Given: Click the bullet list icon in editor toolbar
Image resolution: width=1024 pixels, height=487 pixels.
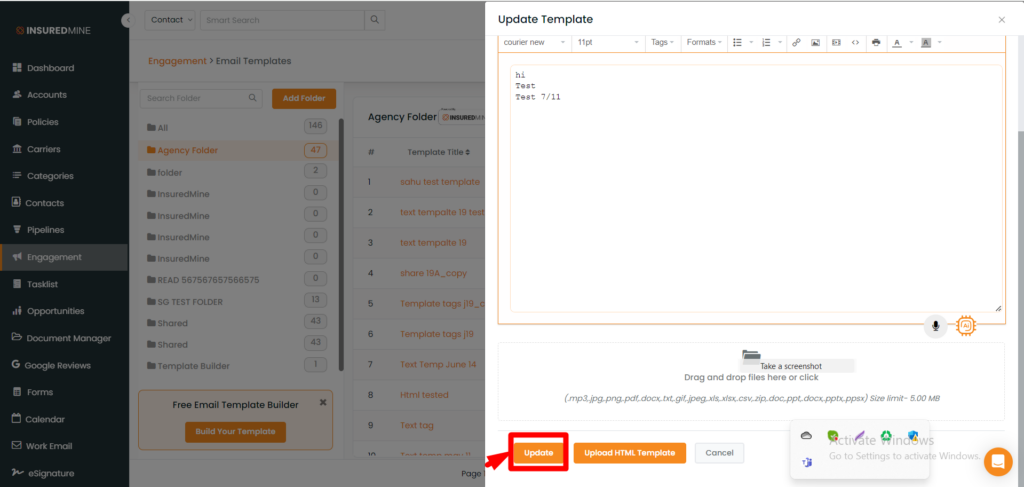Looking at the screenshot, I should [737, 42].
